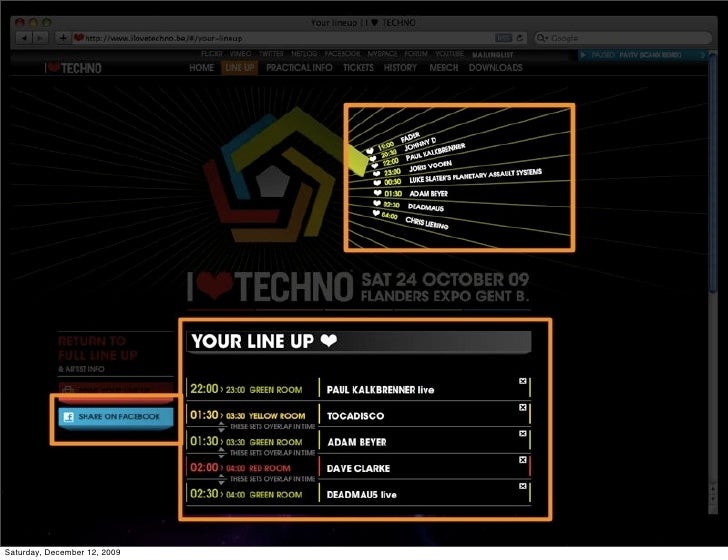Open the HOME menu item
This screenshot has width=728, height=560.
coord(202,68)
